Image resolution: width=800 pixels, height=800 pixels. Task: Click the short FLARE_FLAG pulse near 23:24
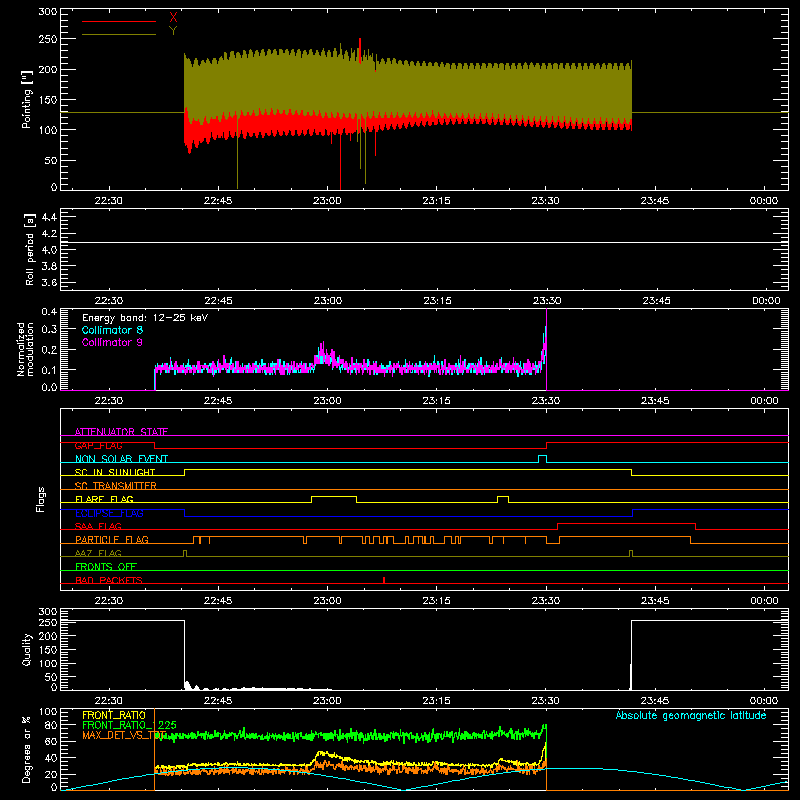[x=503, y=498]
